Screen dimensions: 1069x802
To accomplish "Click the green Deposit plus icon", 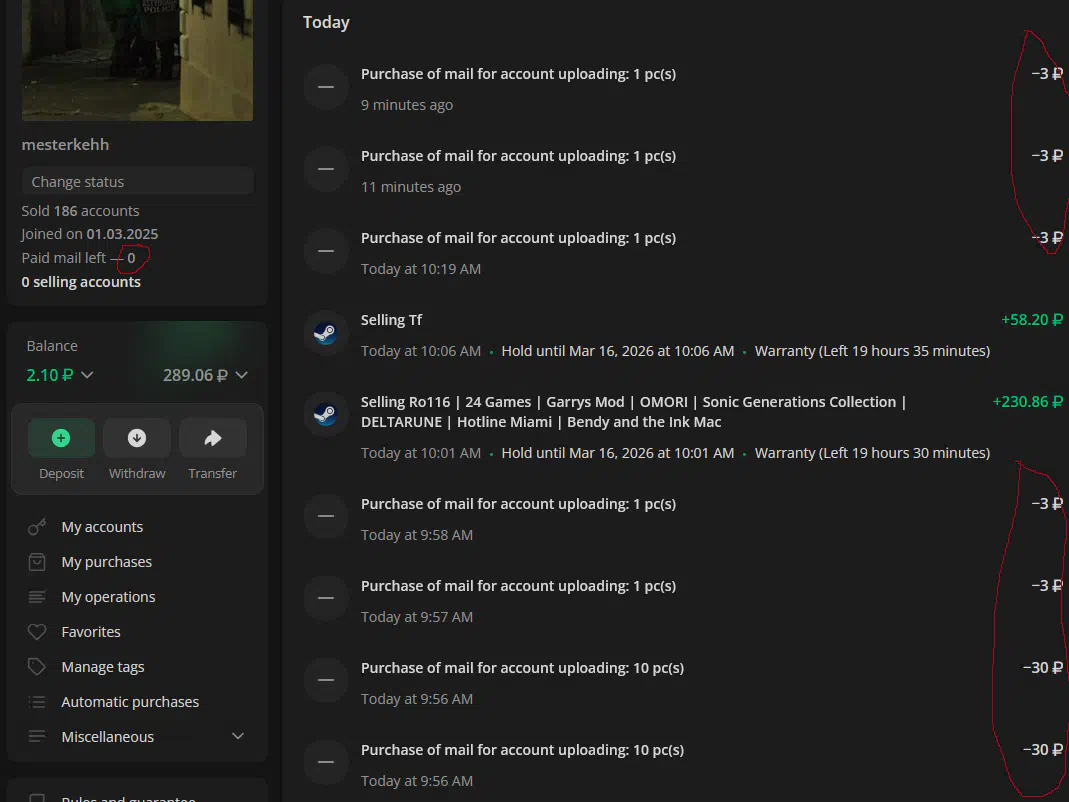I will point(61,438).
